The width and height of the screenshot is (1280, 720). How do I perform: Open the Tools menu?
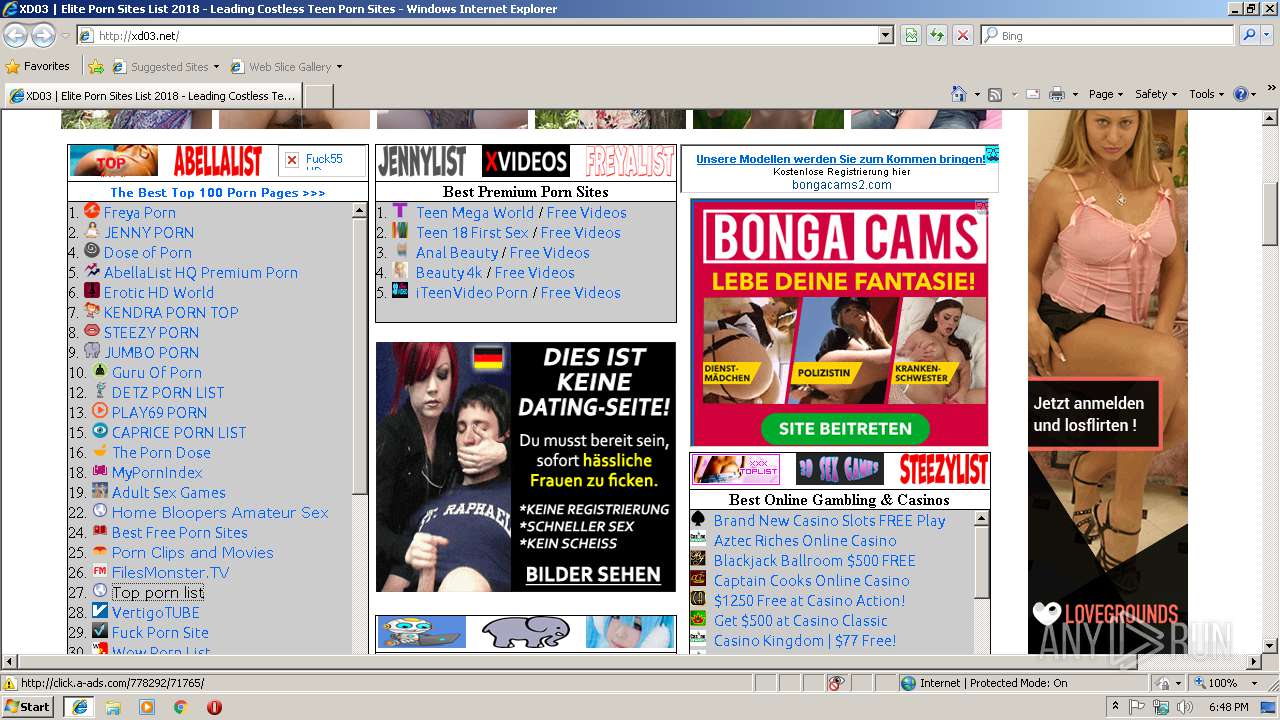[x=1207, y=94]
